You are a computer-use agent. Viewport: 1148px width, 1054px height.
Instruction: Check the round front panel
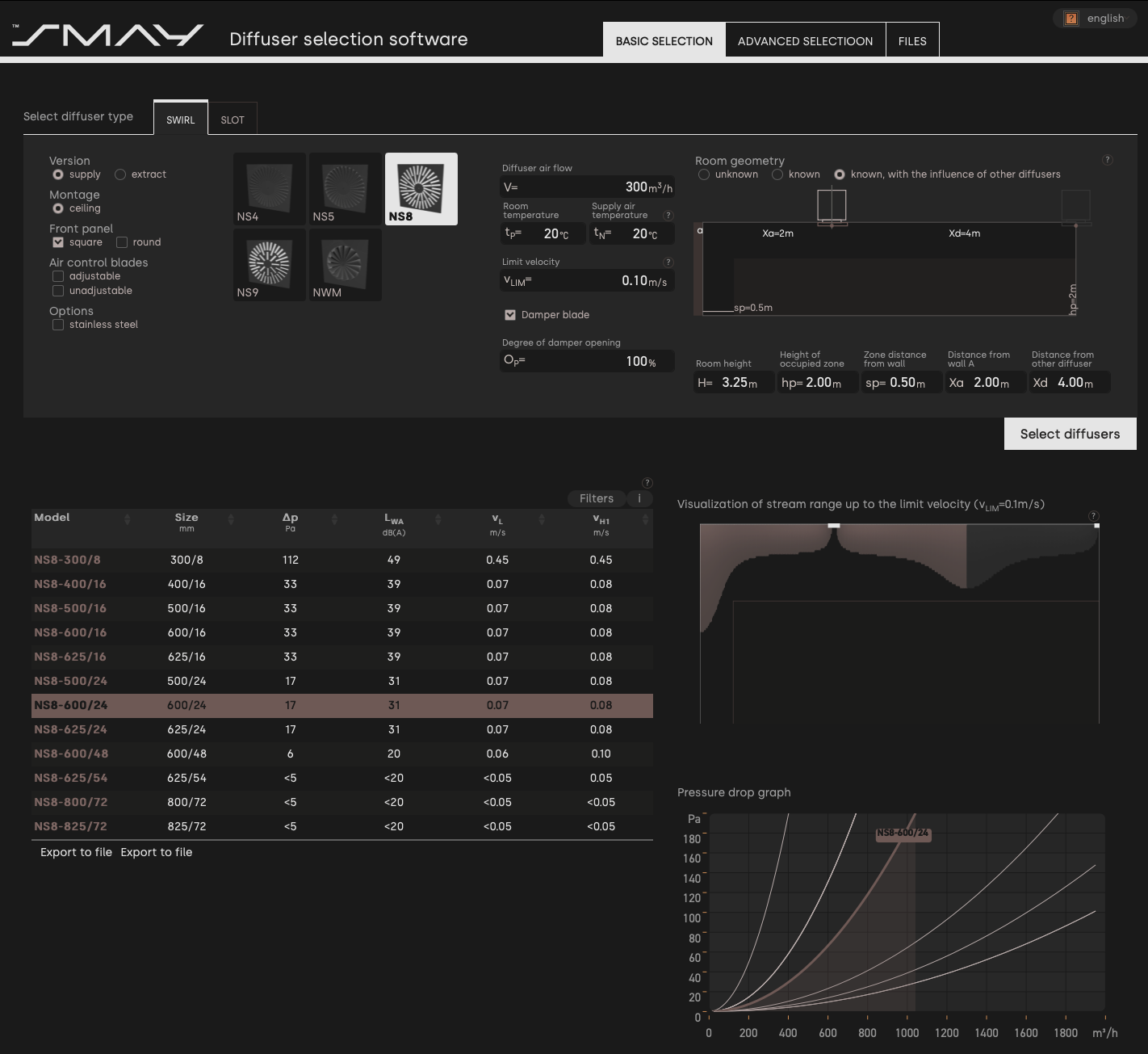[x=122, y=242]
